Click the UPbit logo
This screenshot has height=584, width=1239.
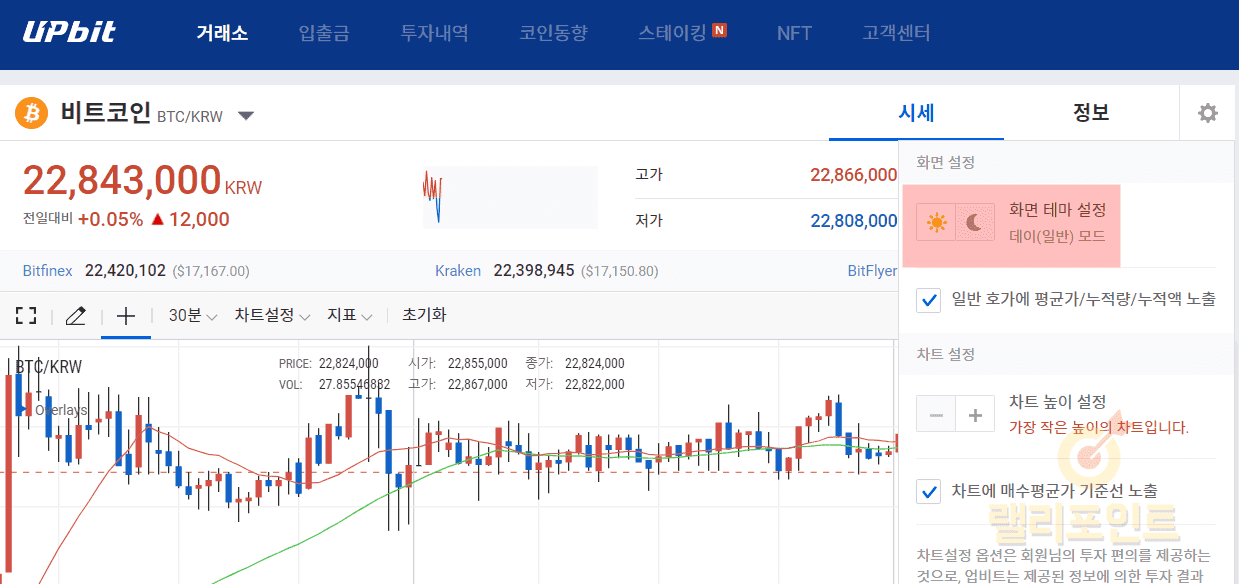pos(70,33)
